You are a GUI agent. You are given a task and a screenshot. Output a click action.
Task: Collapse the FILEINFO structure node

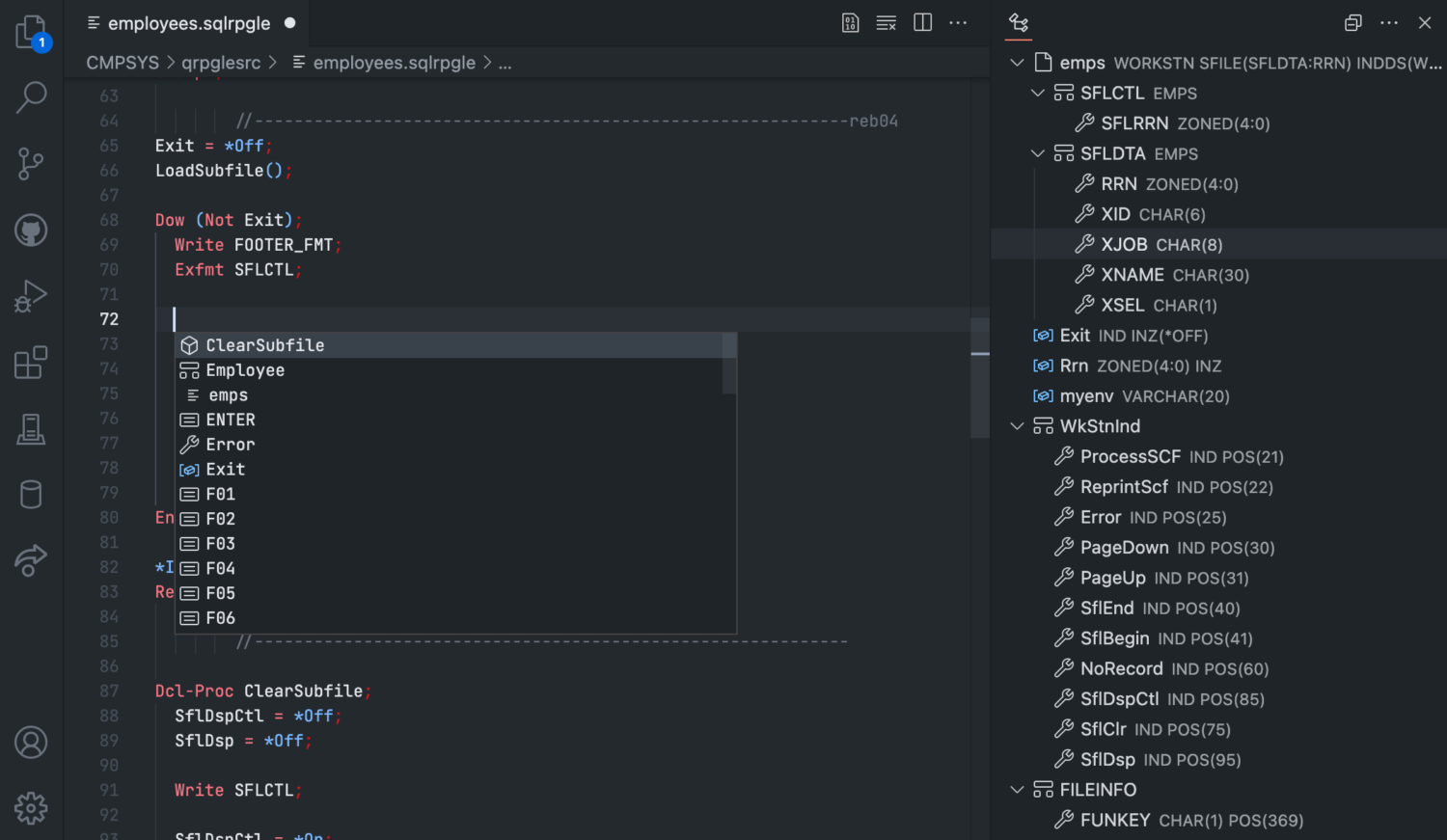click(1017, 789)
